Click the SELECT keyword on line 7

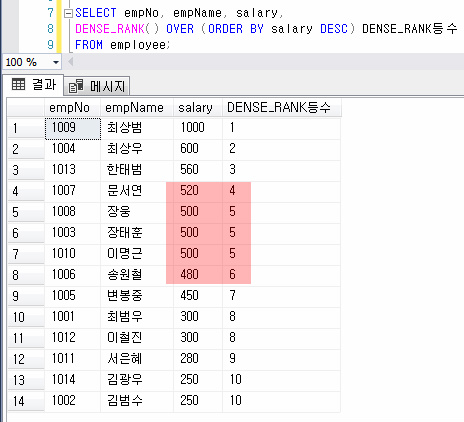[96, 13]
